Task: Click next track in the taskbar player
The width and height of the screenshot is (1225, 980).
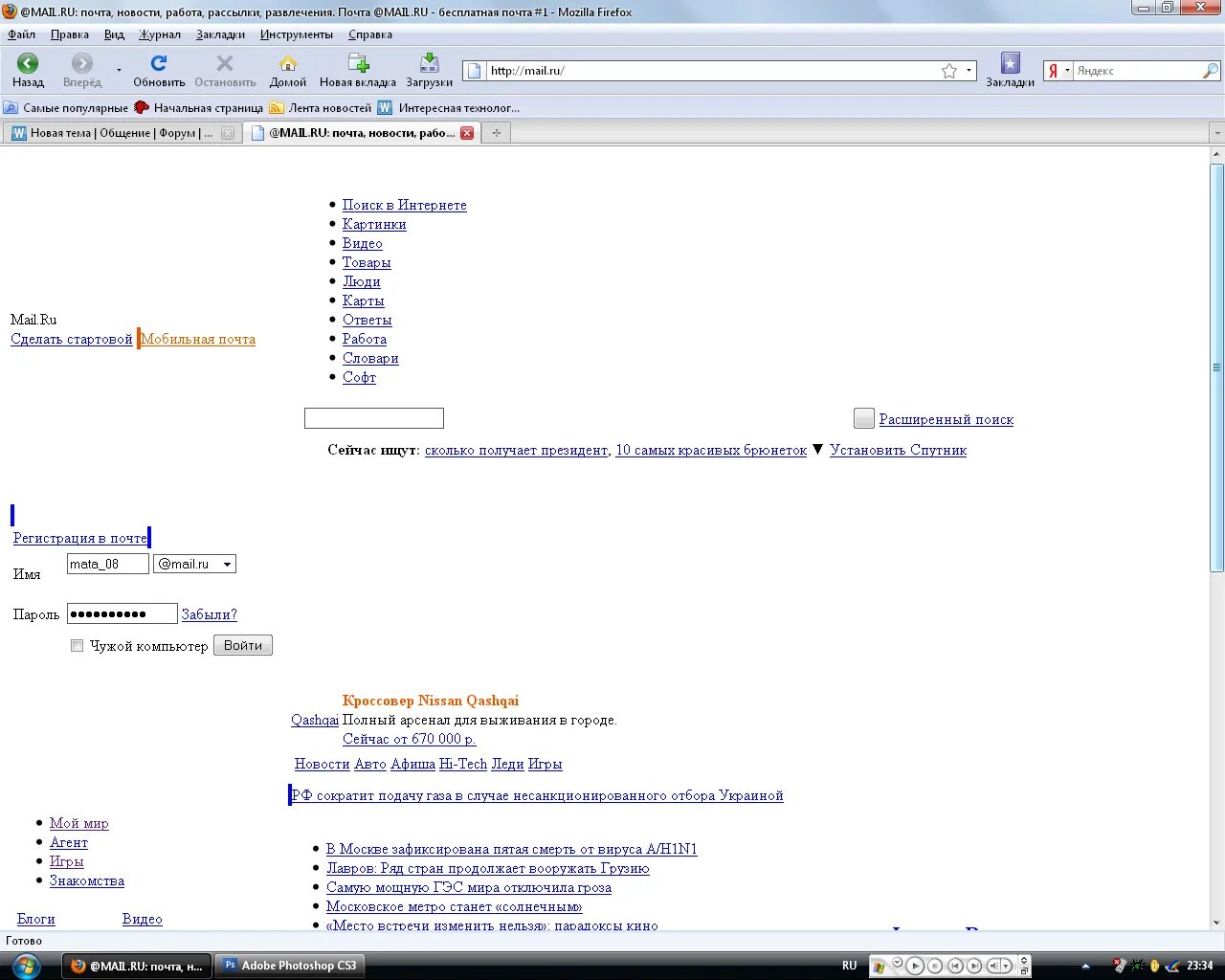Action: (x=974, y=966)
